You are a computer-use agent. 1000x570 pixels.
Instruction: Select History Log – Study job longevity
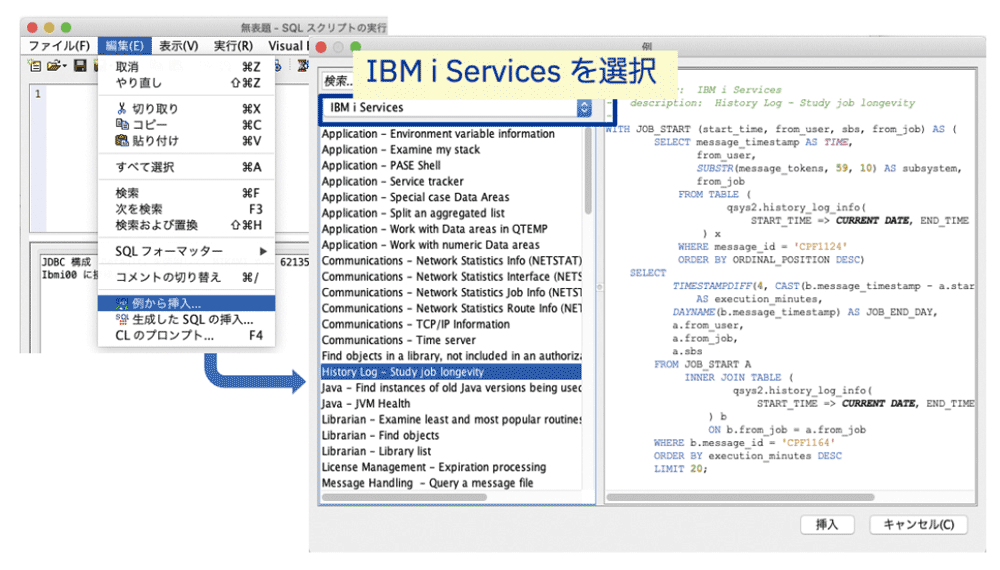click(451, 372)
